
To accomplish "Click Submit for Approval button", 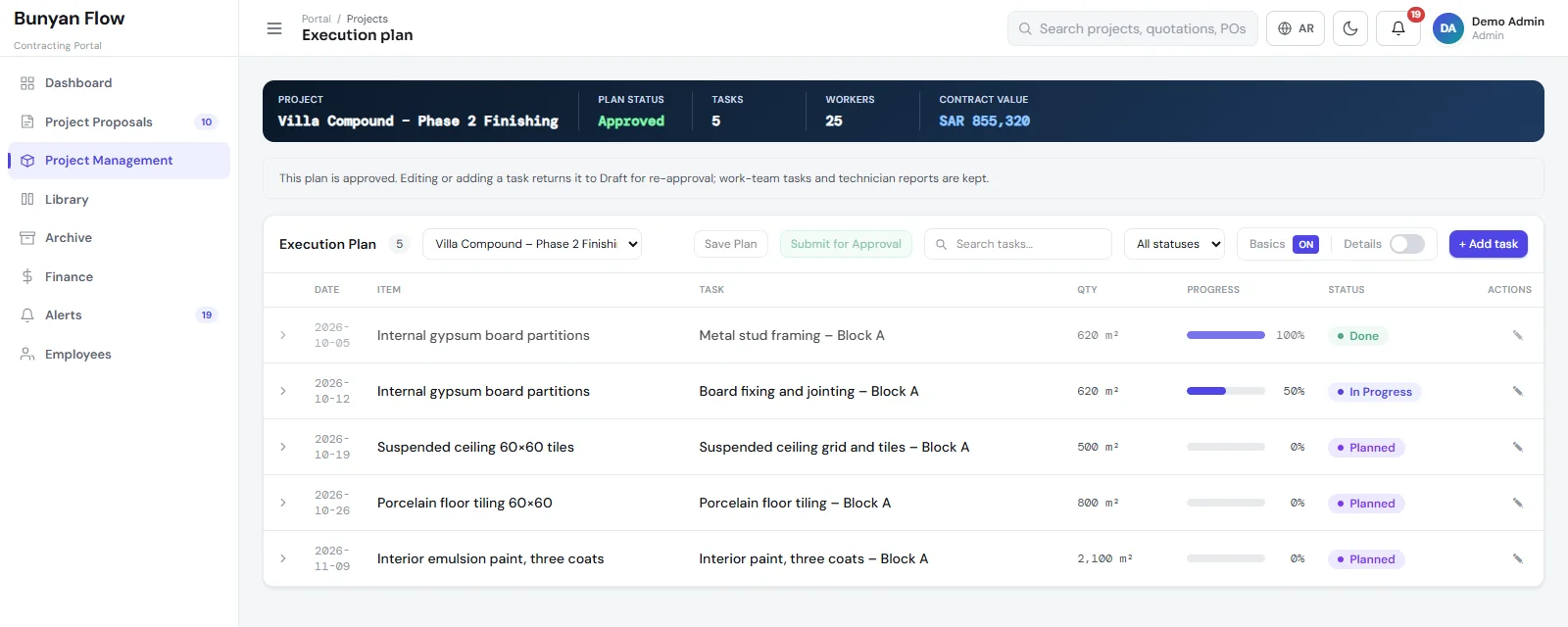I will (x=846, y=244).
